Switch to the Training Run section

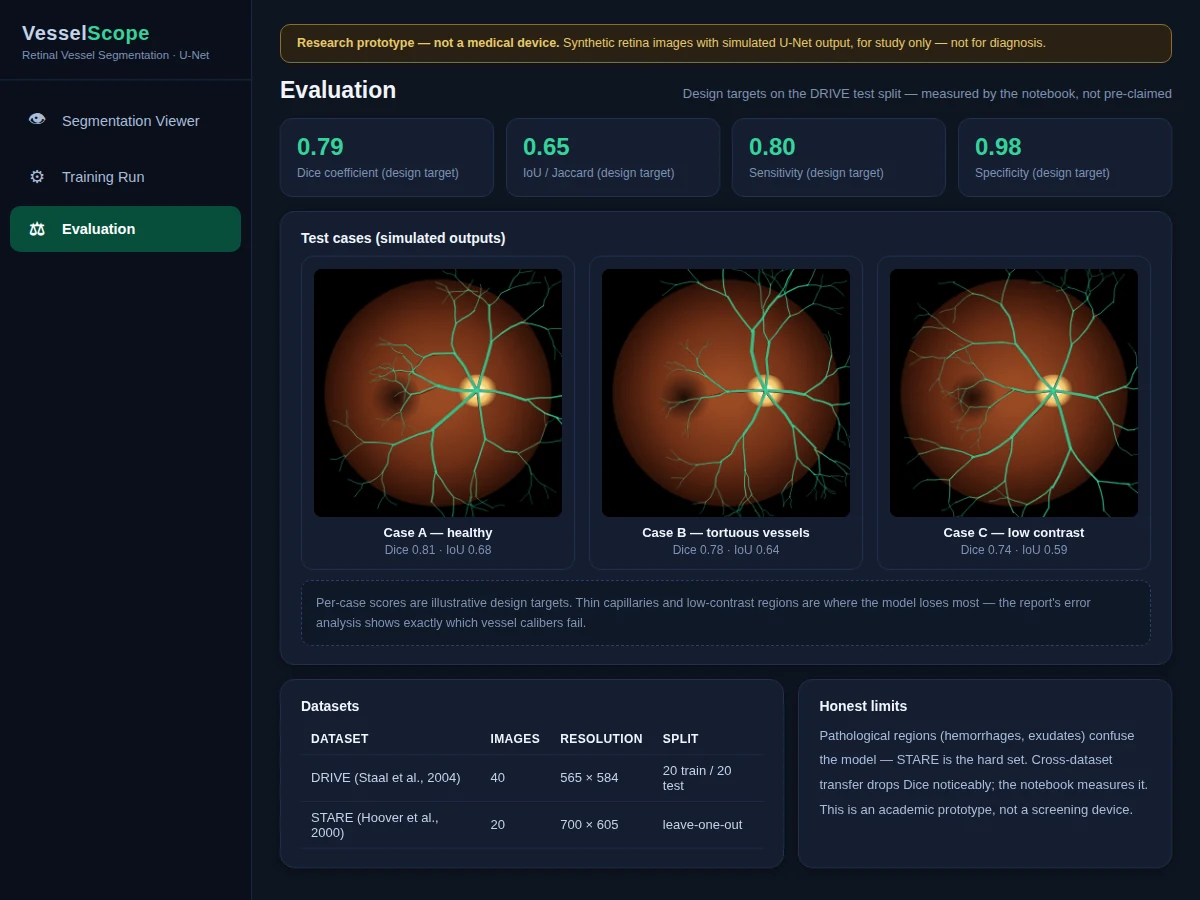pos(125,177)
